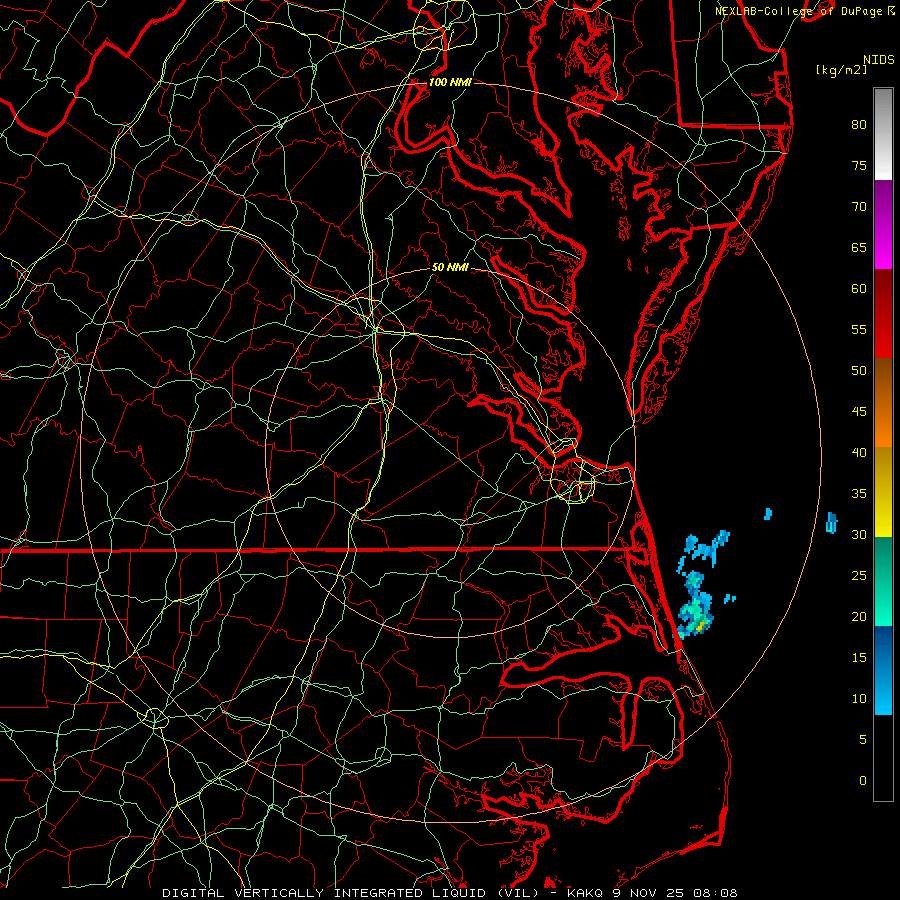Click the 45 value on the VIL scale

[x=859, y=412]
